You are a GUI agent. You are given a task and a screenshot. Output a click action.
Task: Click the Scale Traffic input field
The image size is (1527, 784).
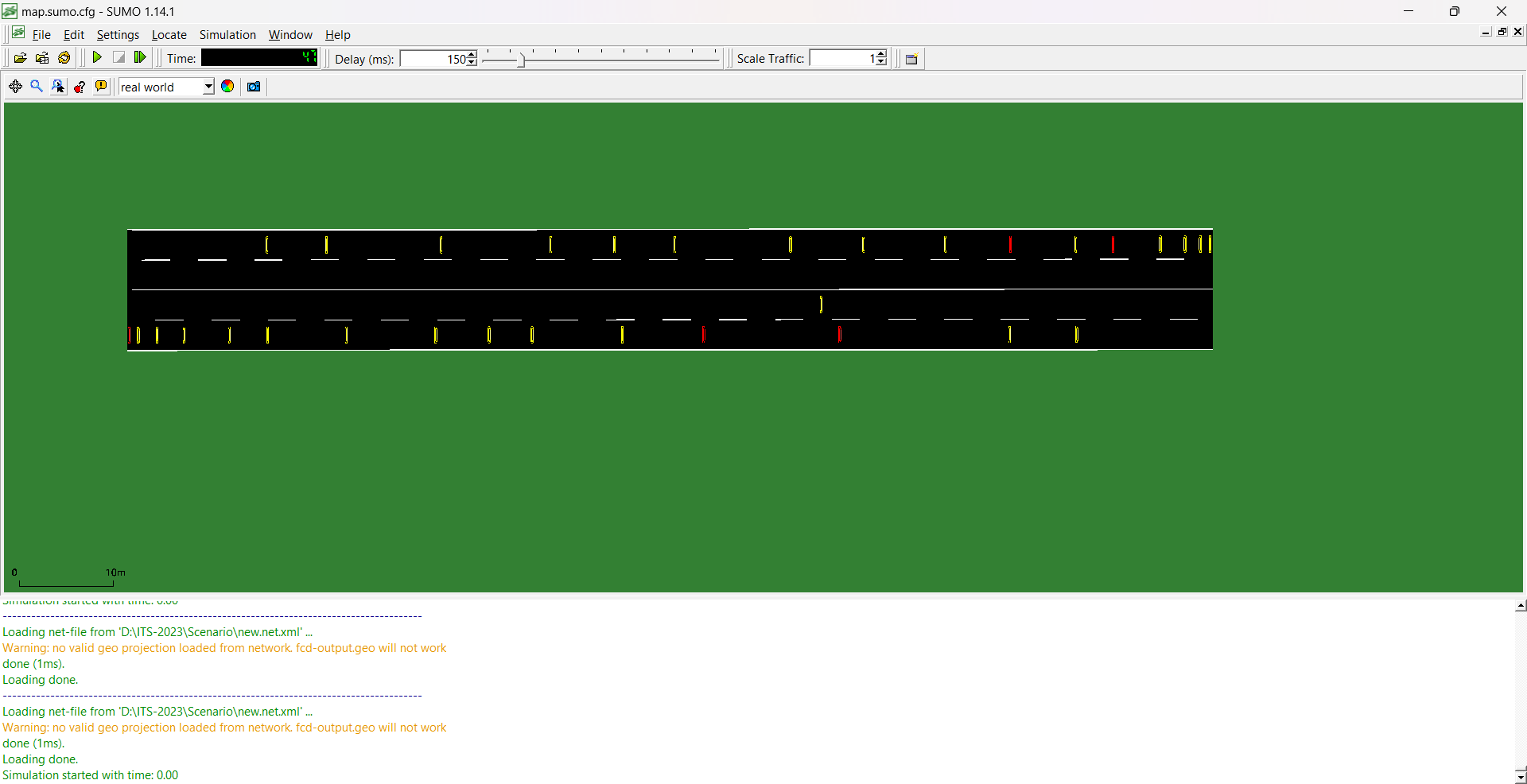click(843, 59)
